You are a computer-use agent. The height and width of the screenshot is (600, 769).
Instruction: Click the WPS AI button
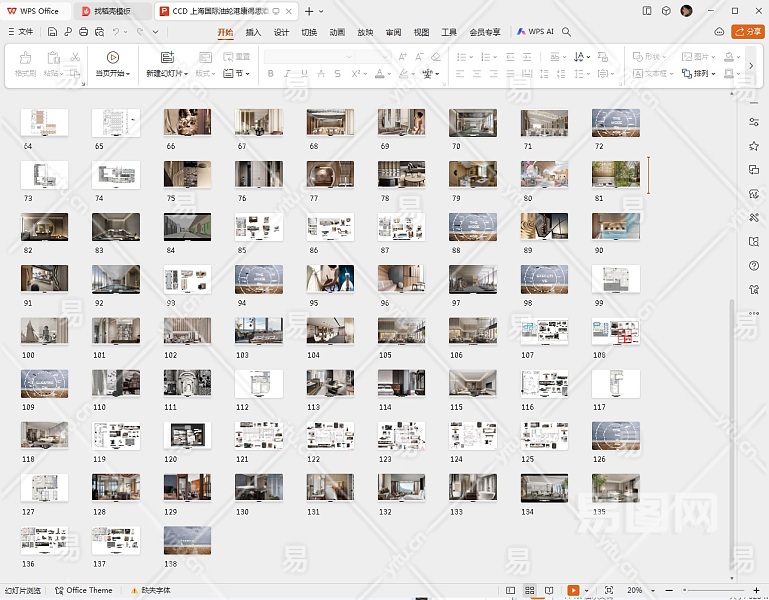click(535, 32)
